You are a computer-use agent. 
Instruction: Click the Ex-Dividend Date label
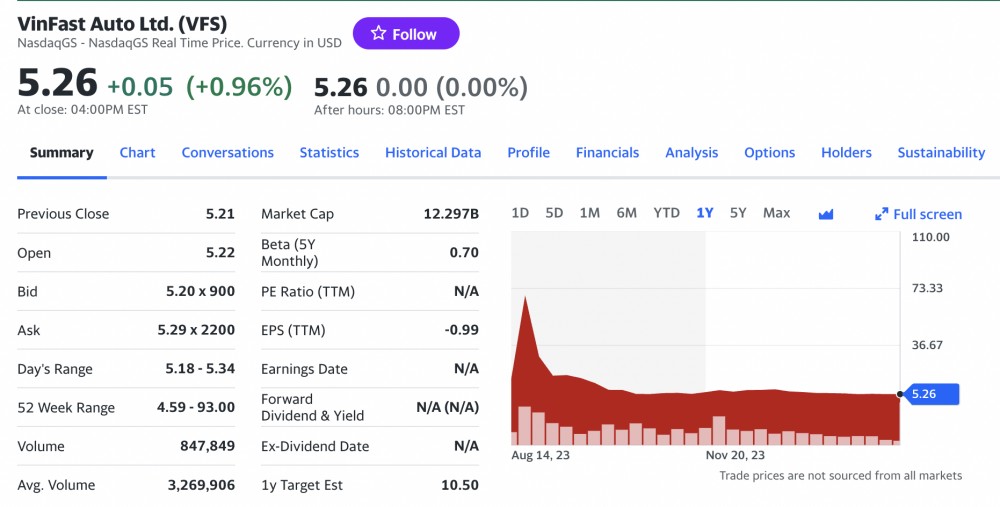(x=315, y=446)
